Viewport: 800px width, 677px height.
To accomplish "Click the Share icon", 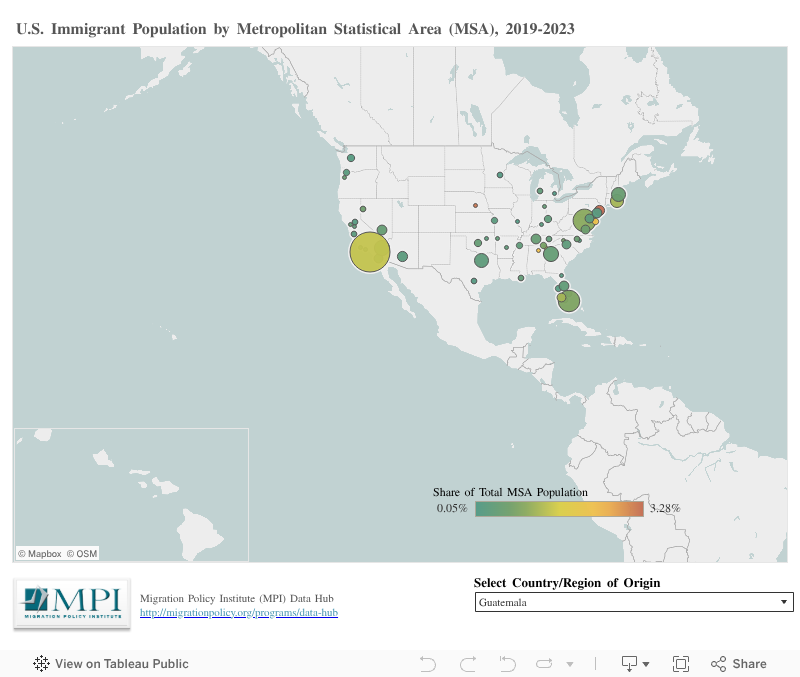I will tap(718, 664).
